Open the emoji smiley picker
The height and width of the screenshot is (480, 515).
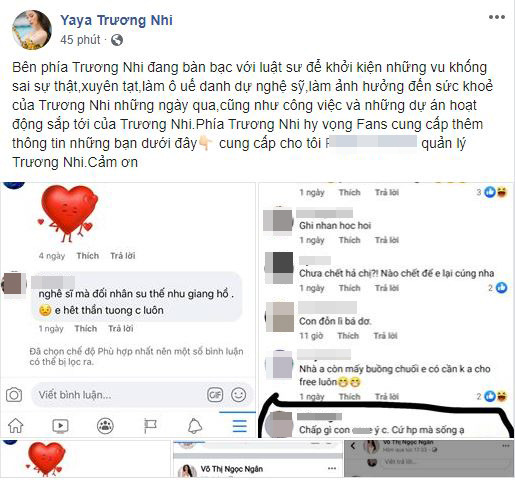[238, 395]
